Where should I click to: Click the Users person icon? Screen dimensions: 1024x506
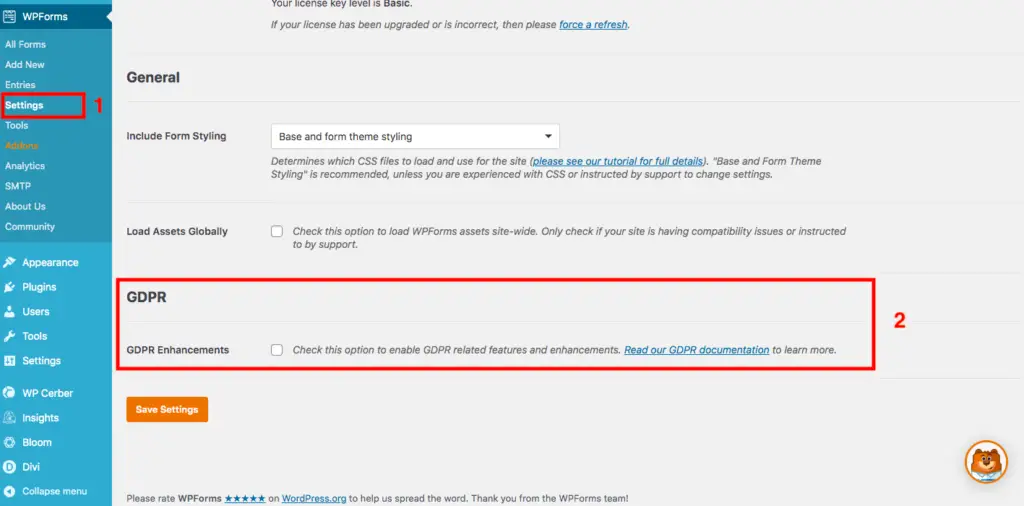coord(9,311)
